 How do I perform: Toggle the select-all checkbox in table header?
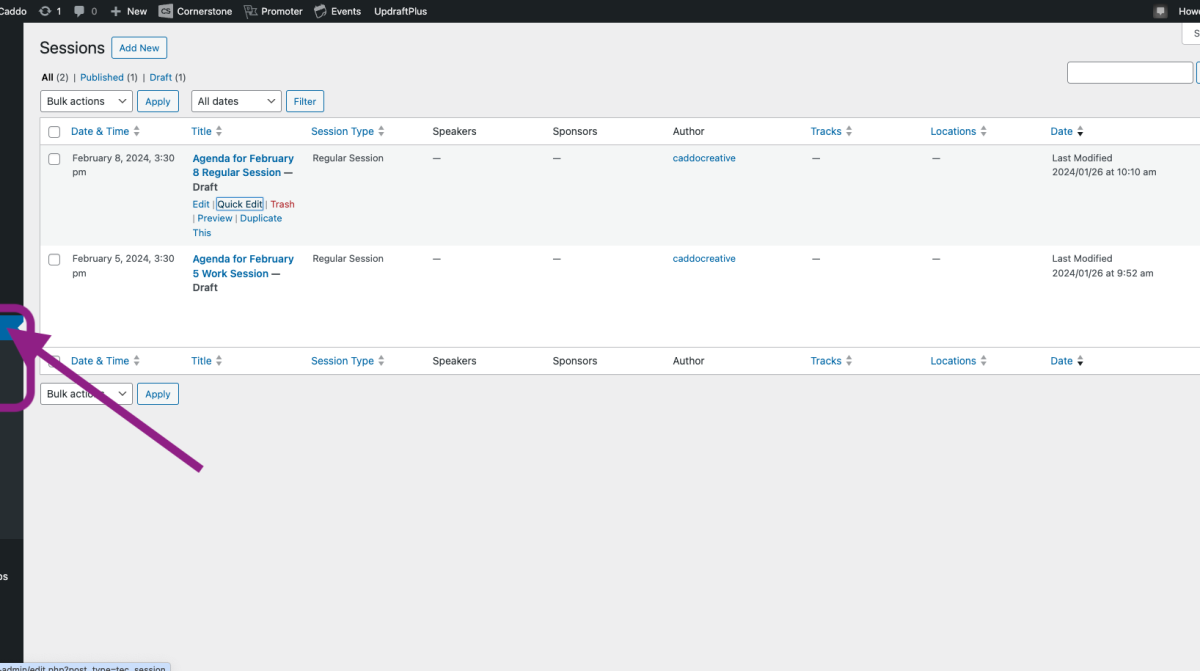click(x=54, y=132)
